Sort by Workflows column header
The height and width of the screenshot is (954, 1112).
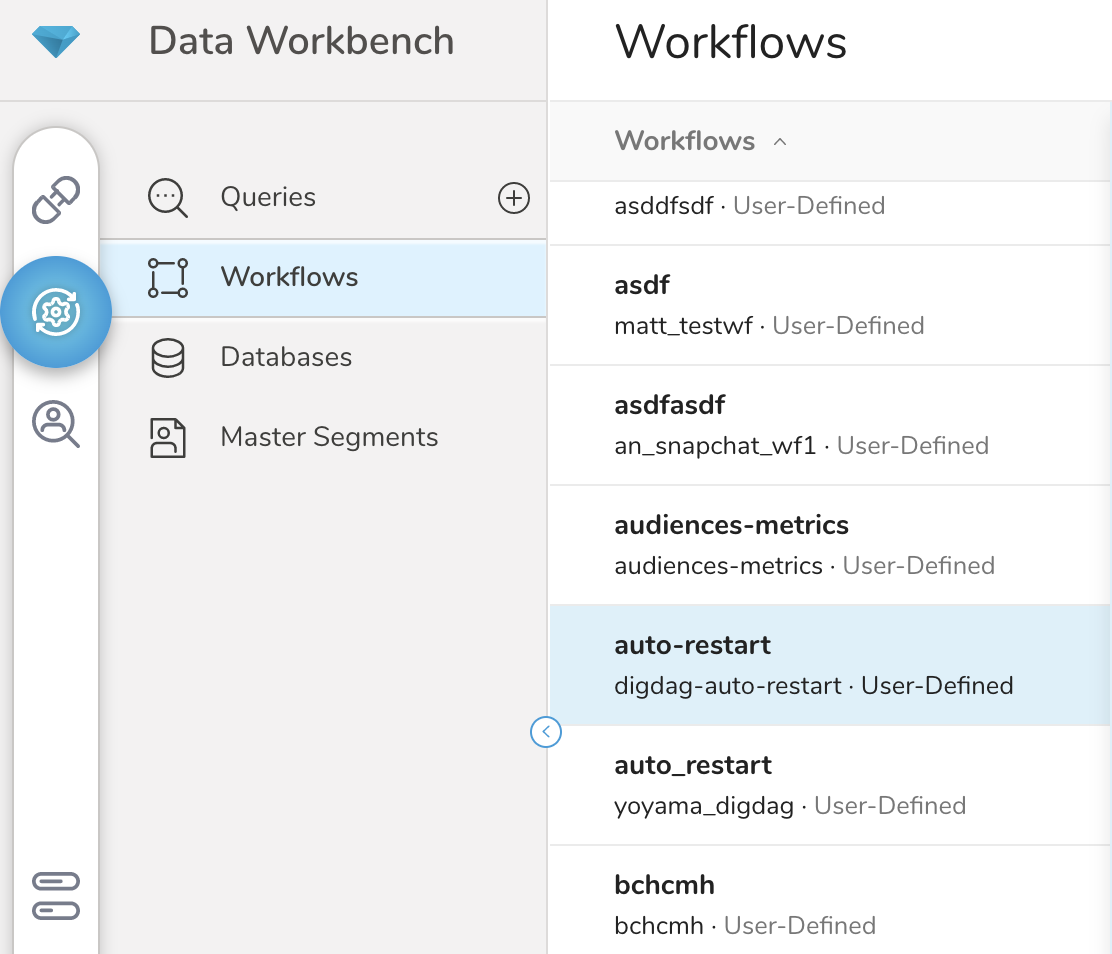click(x=685, y=141)
